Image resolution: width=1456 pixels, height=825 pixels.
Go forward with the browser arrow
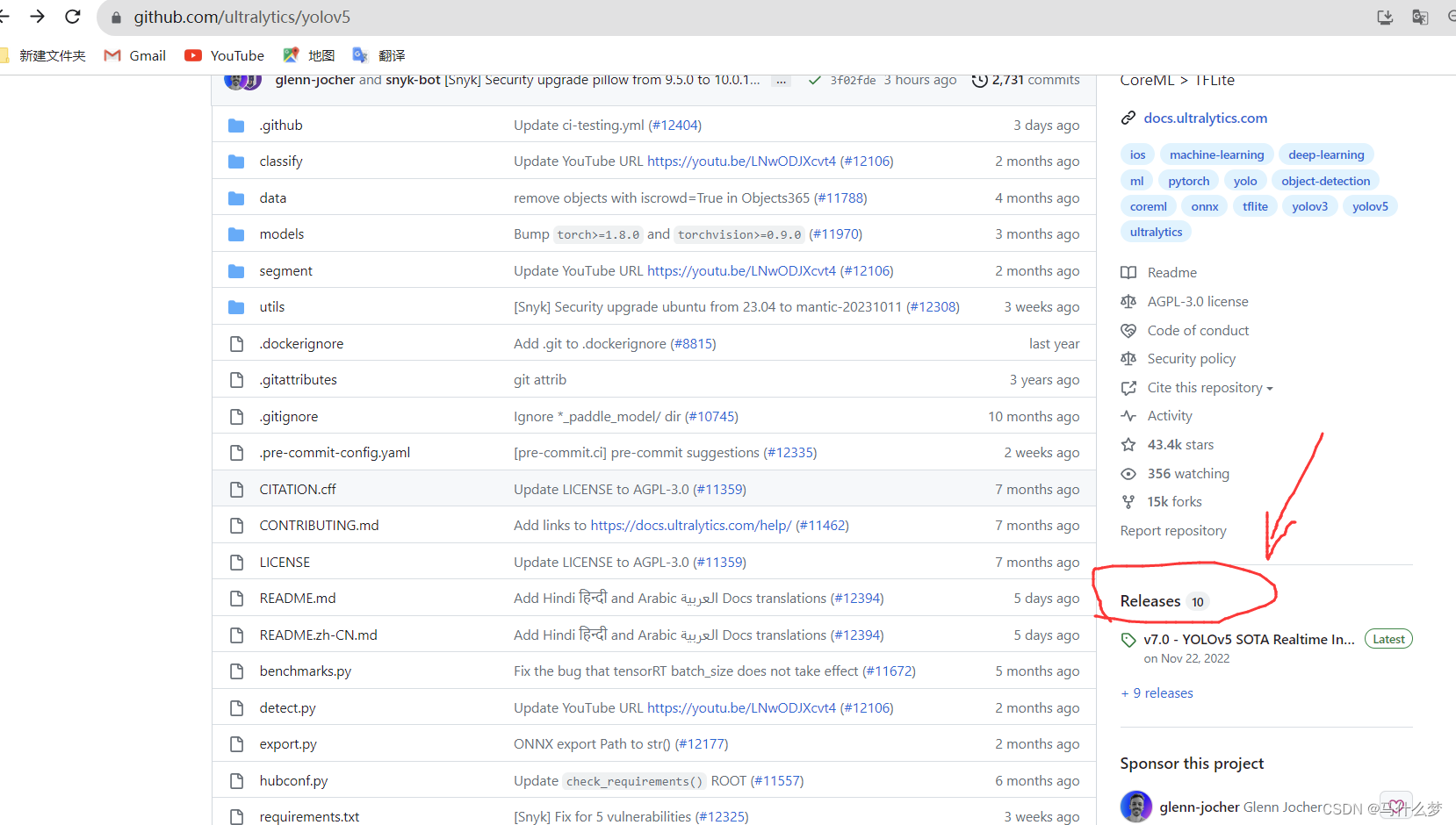(x=37, y=17)
